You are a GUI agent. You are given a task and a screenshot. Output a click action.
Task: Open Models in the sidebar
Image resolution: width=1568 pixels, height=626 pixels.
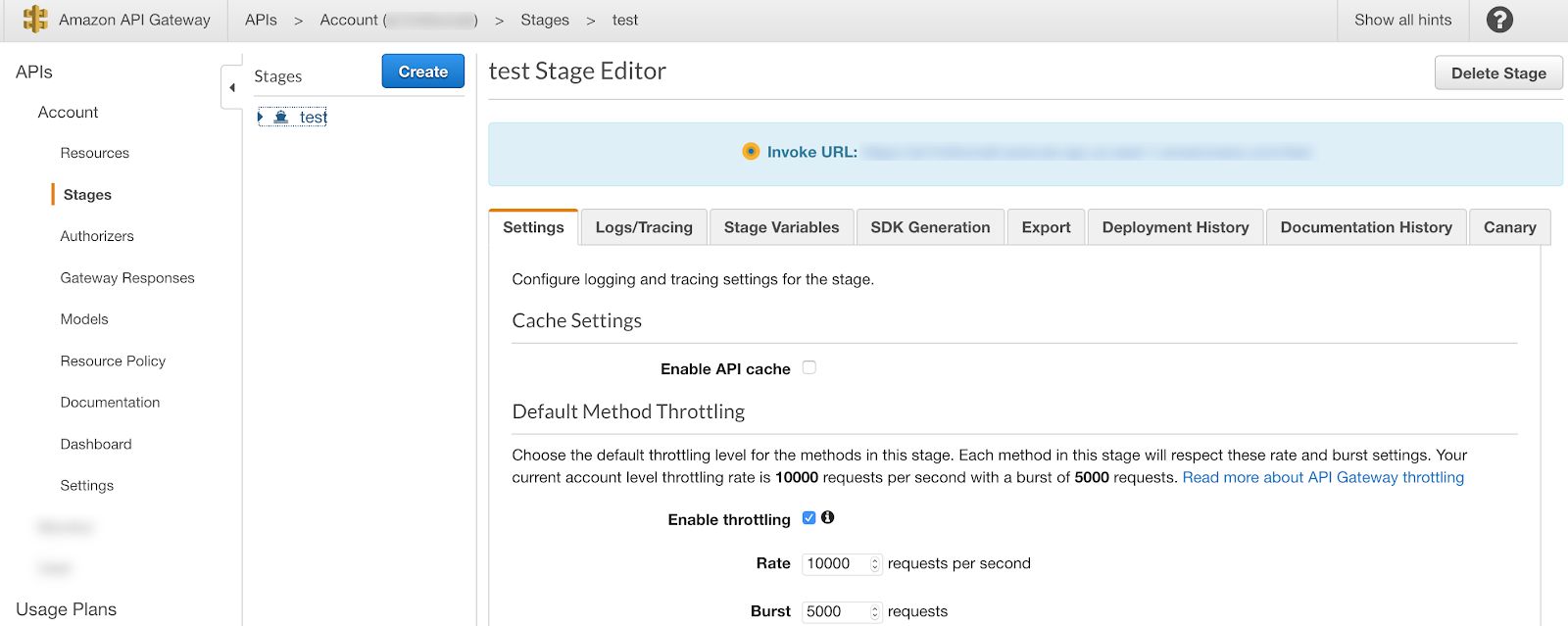(x=84, y=319)
